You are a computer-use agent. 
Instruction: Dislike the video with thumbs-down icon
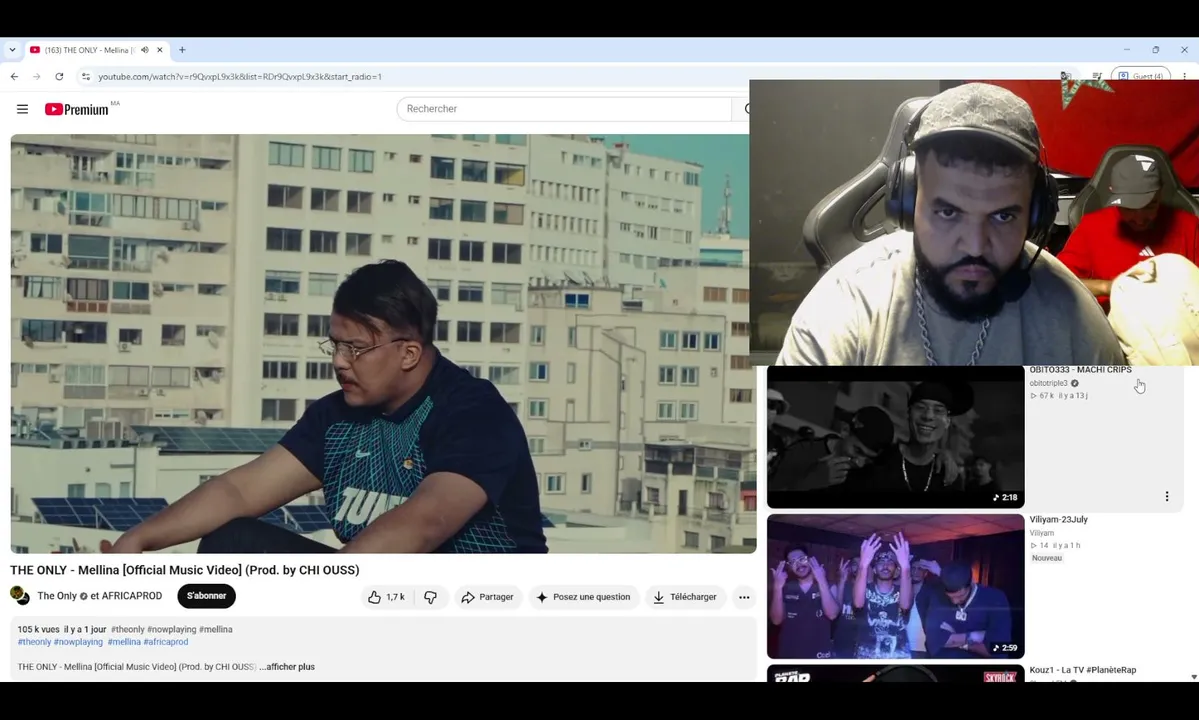point(431,597)
